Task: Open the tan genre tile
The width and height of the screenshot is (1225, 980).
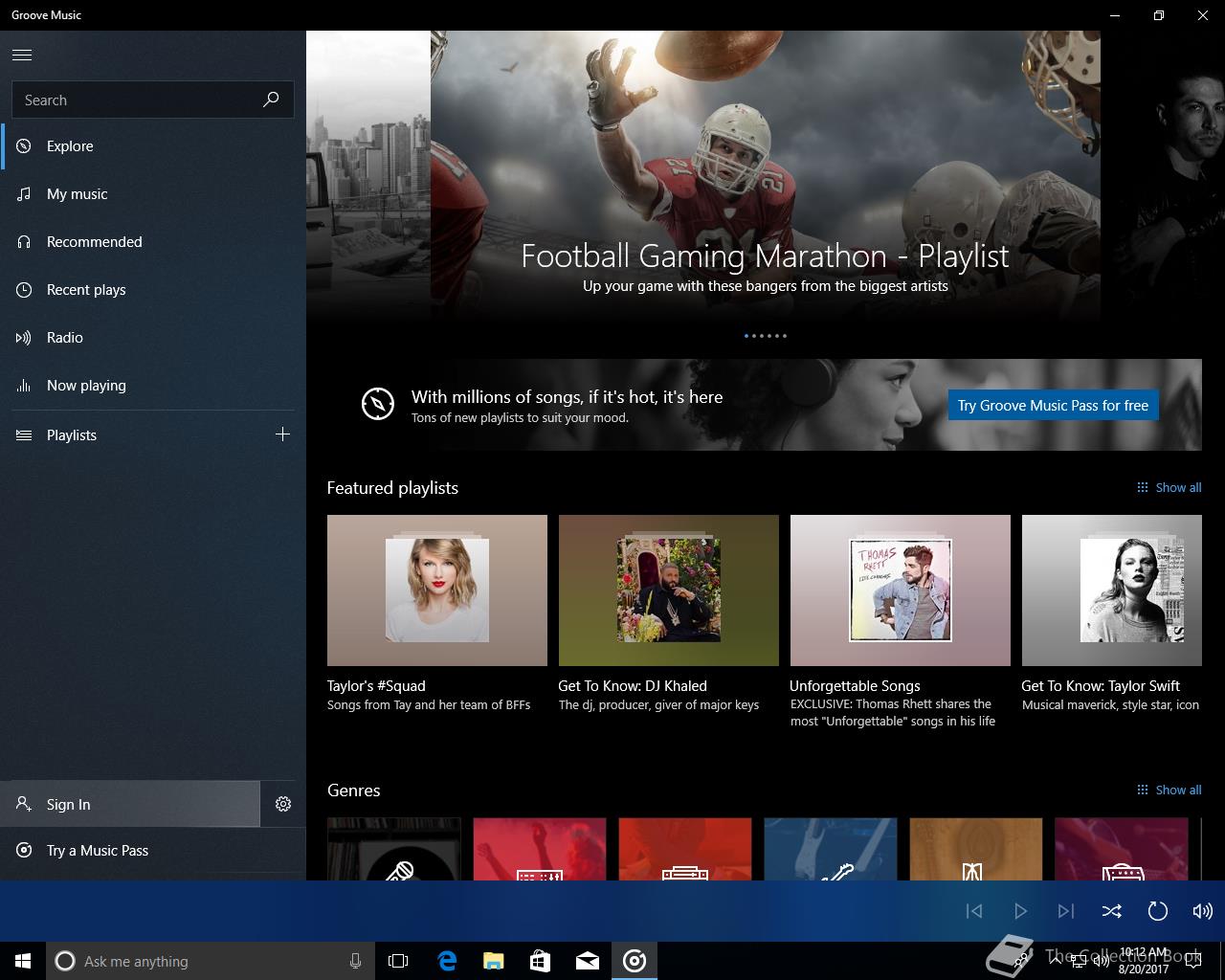Action: [x=976, y=849]
